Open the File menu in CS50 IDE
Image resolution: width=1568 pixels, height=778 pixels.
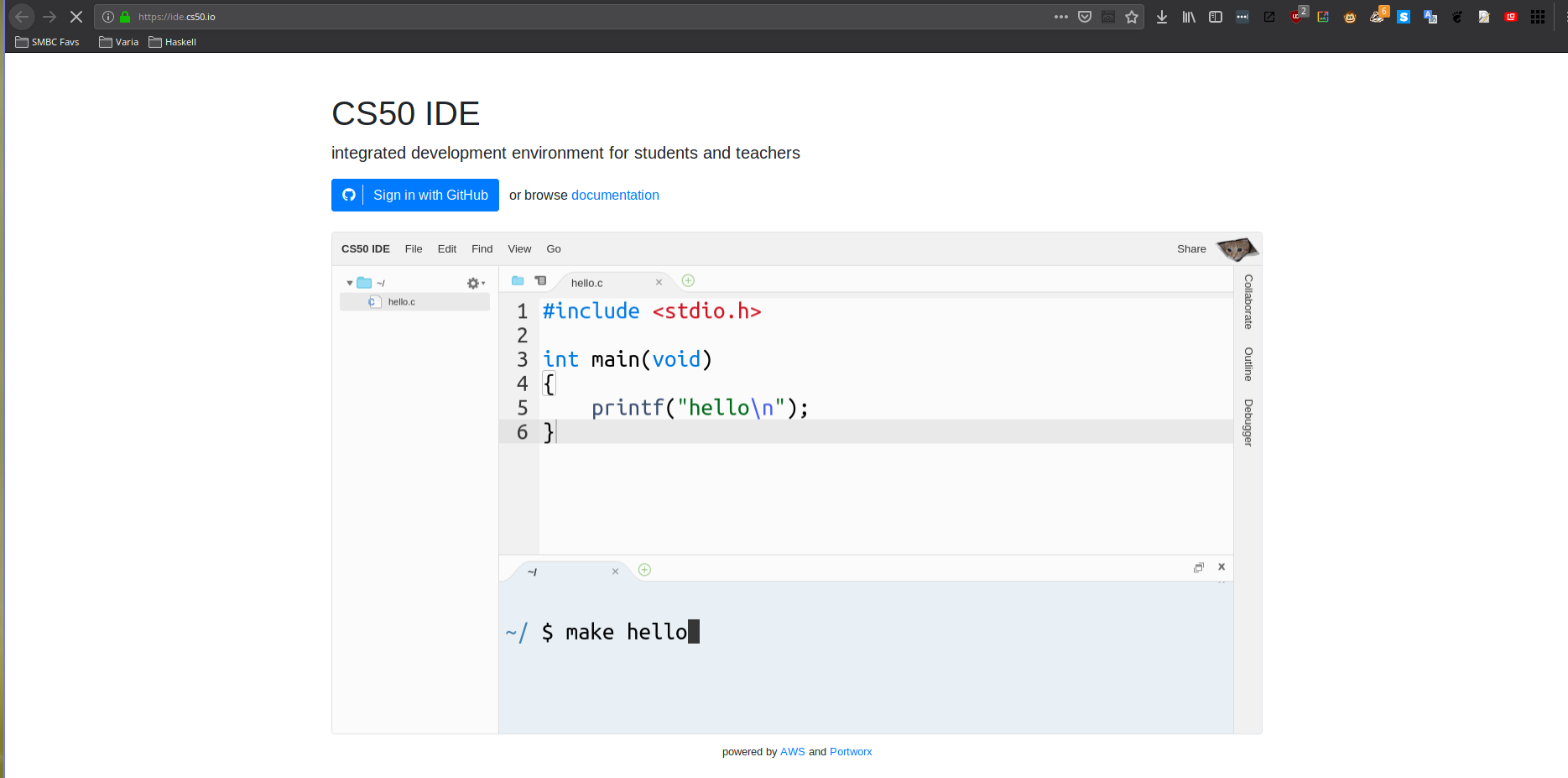pyautogui.click(x=414, y=249)
